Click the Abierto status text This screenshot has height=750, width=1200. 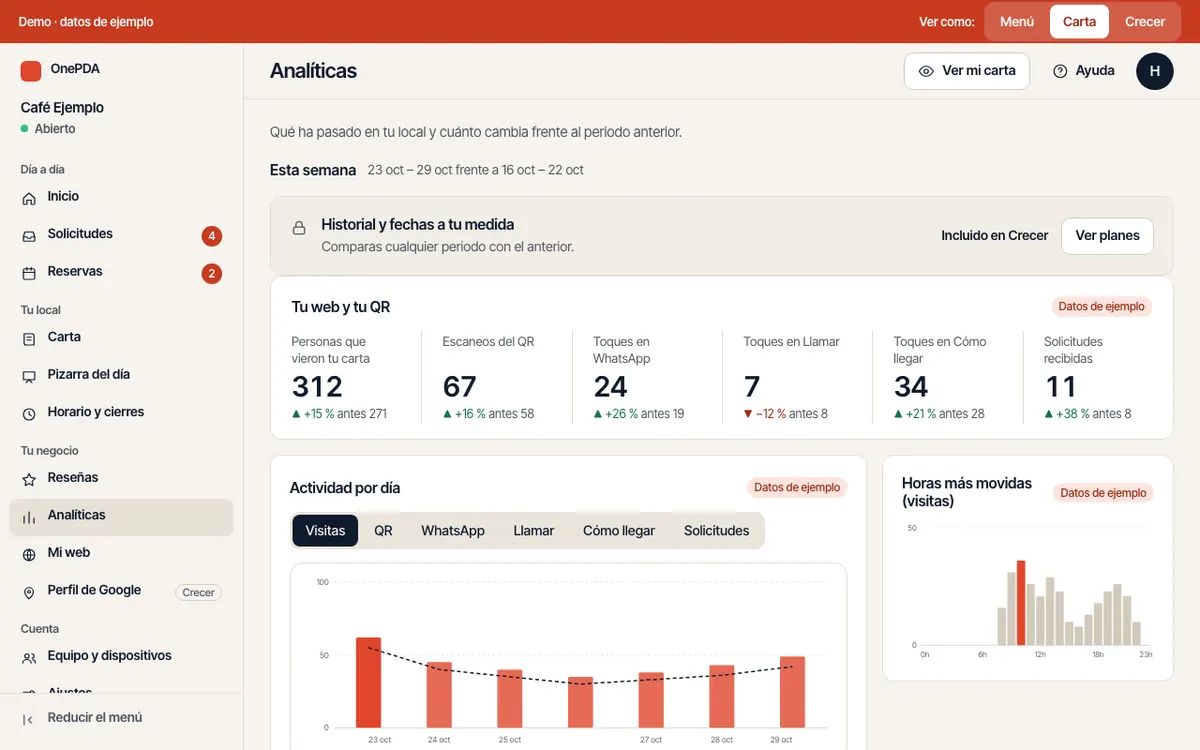click(x=55, y=129)
